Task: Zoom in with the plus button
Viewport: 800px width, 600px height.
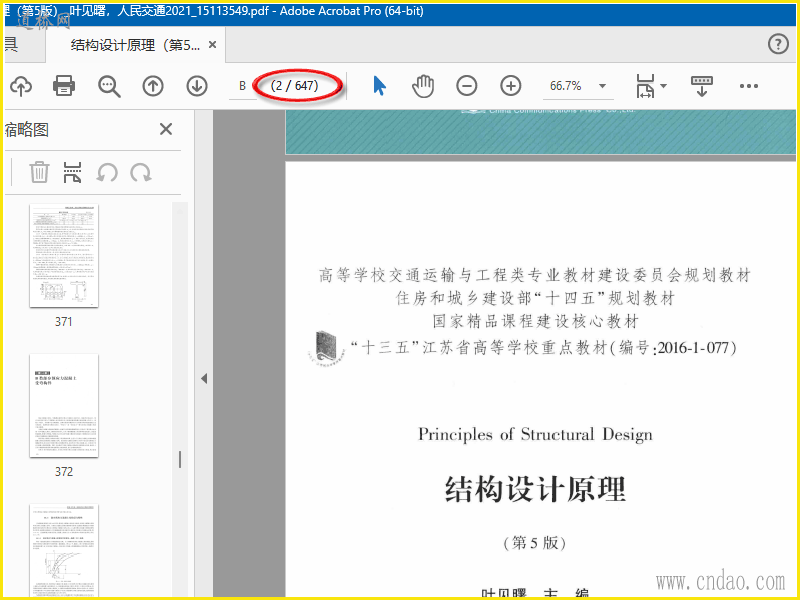Action: click(x=511, y=86)
